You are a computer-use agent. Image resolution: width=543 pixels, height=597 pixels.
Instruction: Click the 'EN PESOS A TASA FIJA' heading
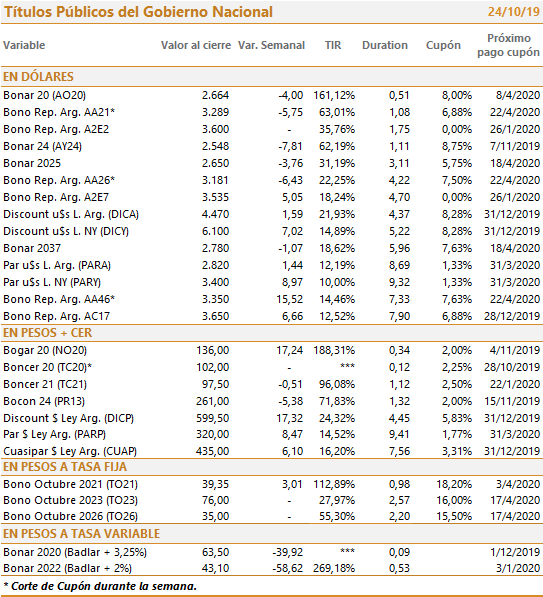coord(65,467)
